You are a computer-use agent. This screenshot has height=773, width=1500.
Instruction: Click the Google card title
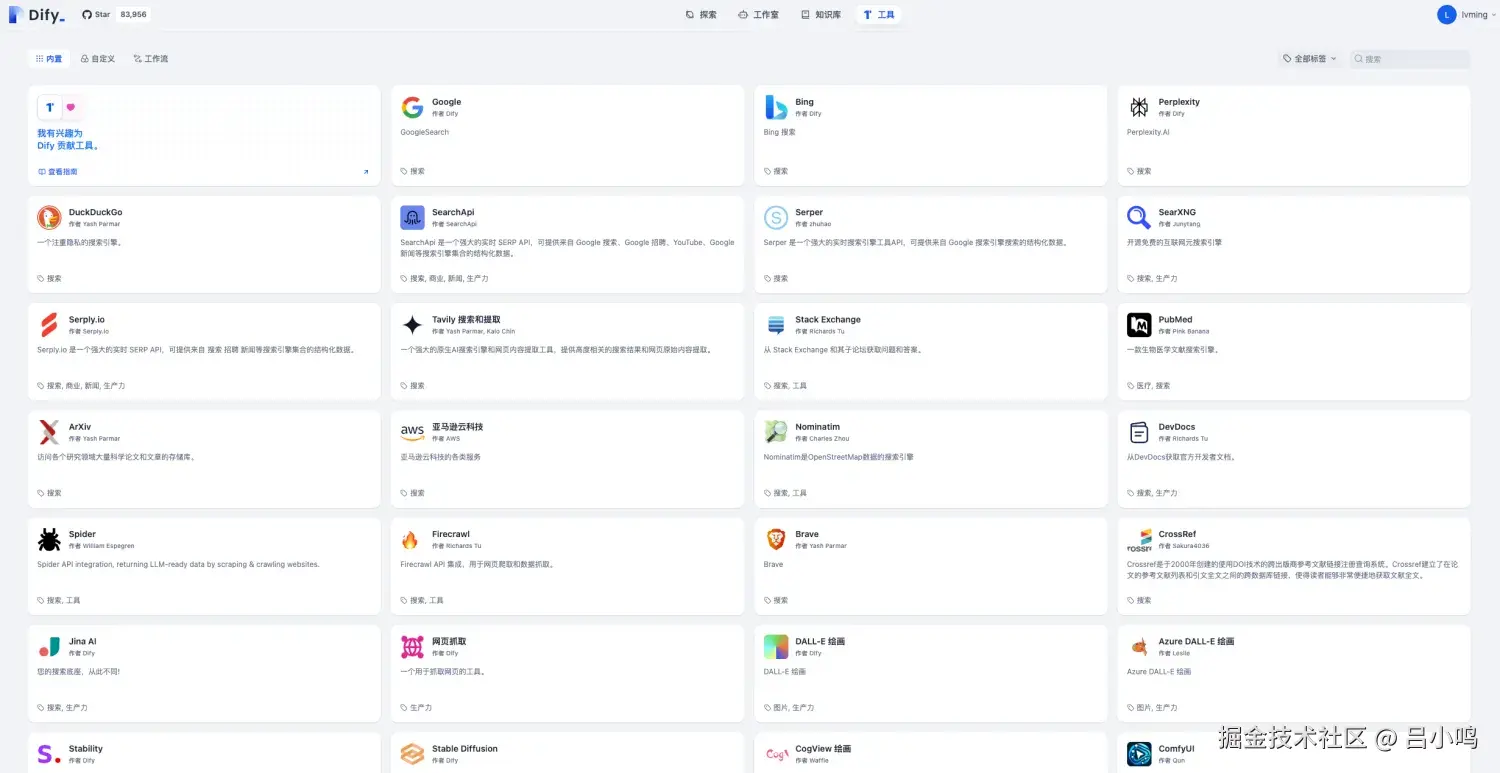tap(447, 102)
